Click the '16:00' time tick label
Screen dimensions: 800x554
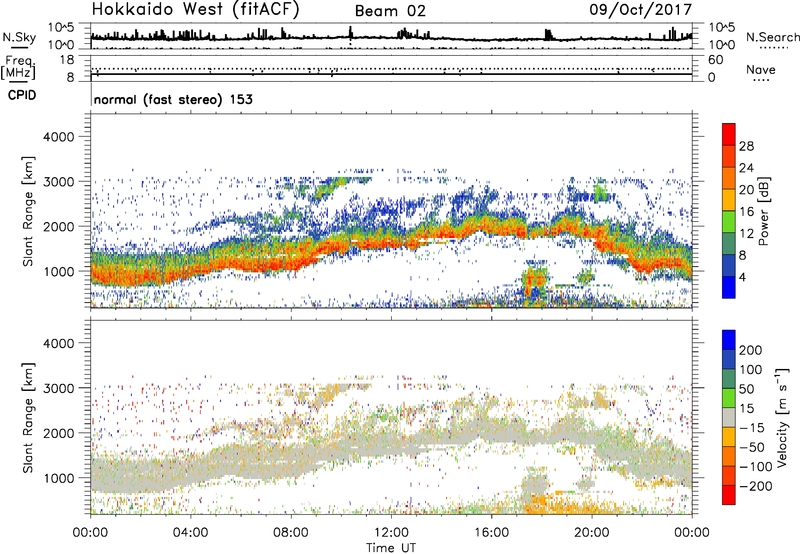coord(491,533)
